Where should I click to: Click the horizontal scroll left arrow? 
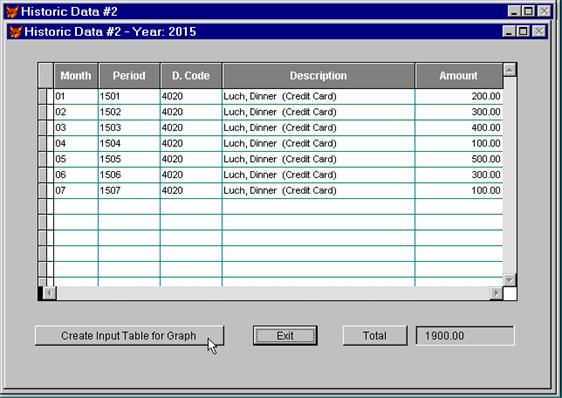(49, 293)
